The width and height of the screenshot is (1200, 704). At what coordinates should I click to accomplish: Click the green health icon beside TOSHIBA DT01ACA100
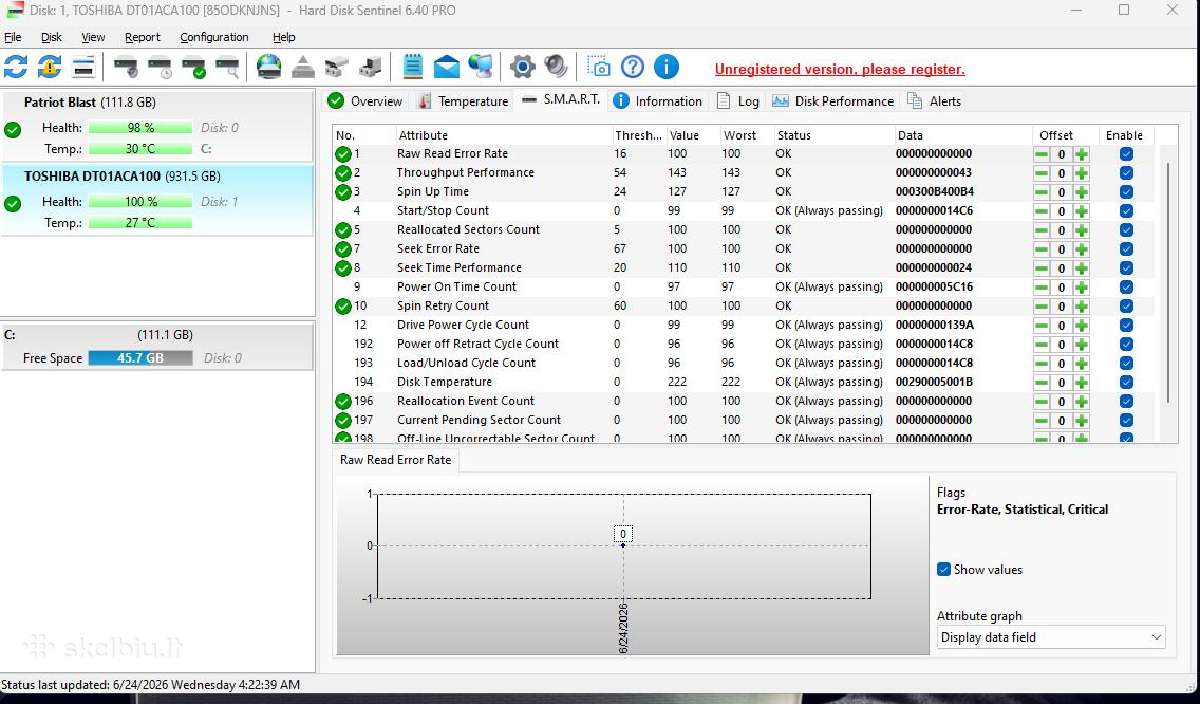[x=12, y=203]
